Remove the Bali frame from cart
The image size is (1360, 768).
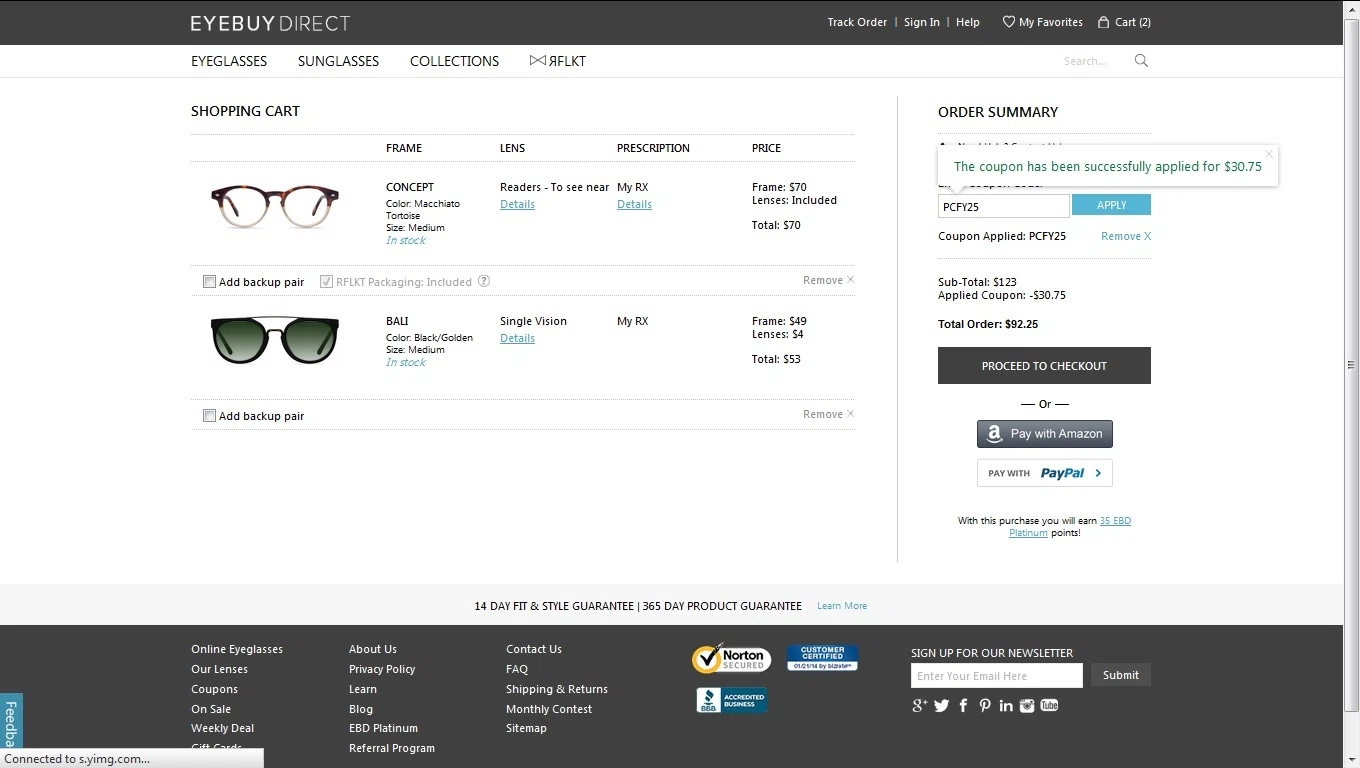coord(828,414)
